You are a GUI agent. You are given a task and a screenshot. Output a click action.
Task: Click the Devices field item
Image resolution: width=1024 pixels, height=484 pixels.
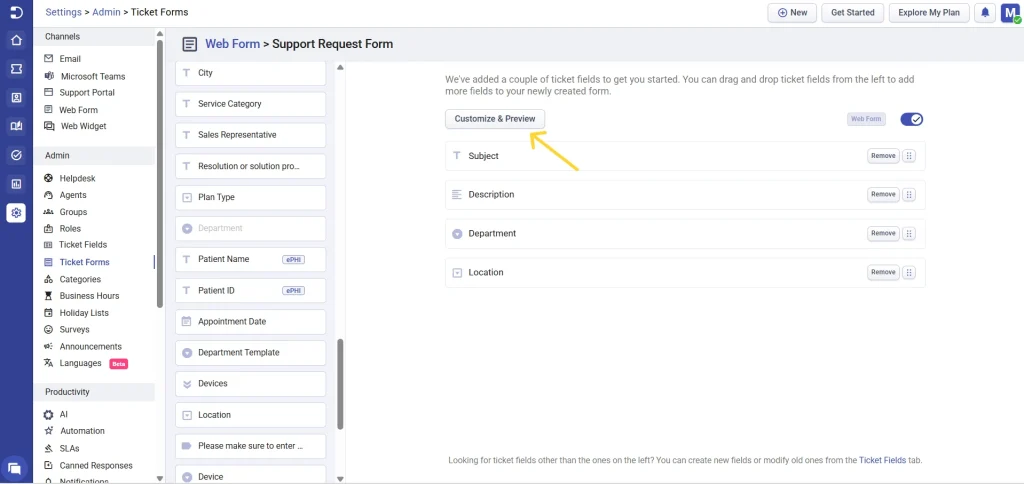(250, 384)
